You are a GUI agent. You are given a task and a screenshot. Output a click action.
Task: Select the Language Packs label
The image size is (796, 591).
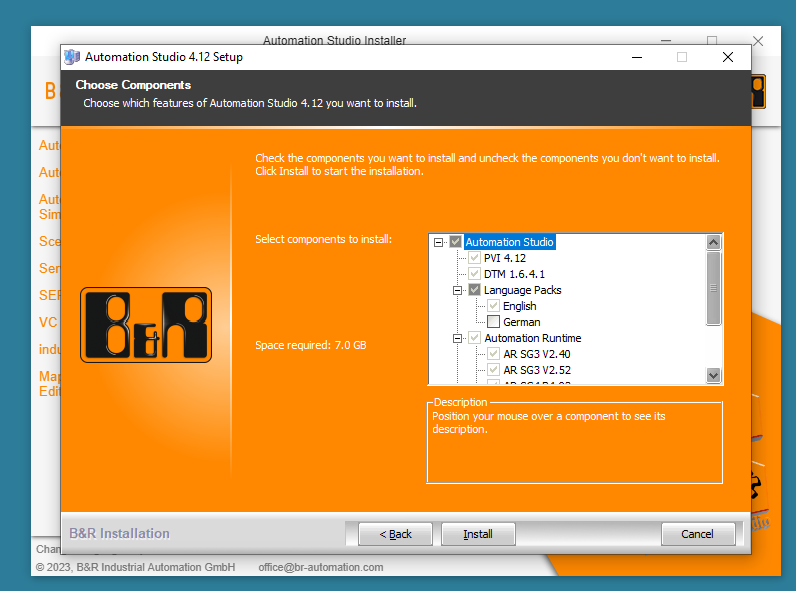[522, 290]
